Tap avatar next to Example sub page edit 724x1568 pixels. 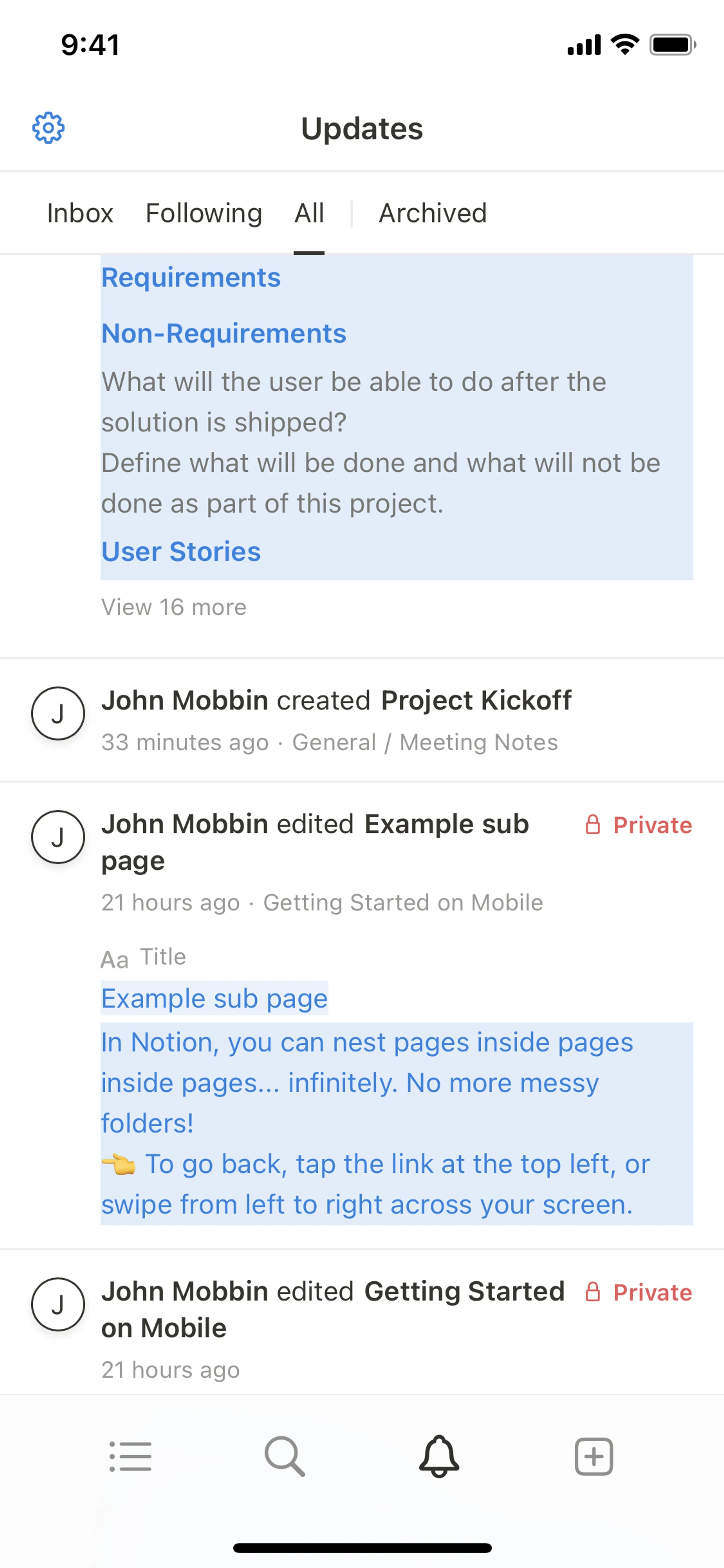coord(58,837)
